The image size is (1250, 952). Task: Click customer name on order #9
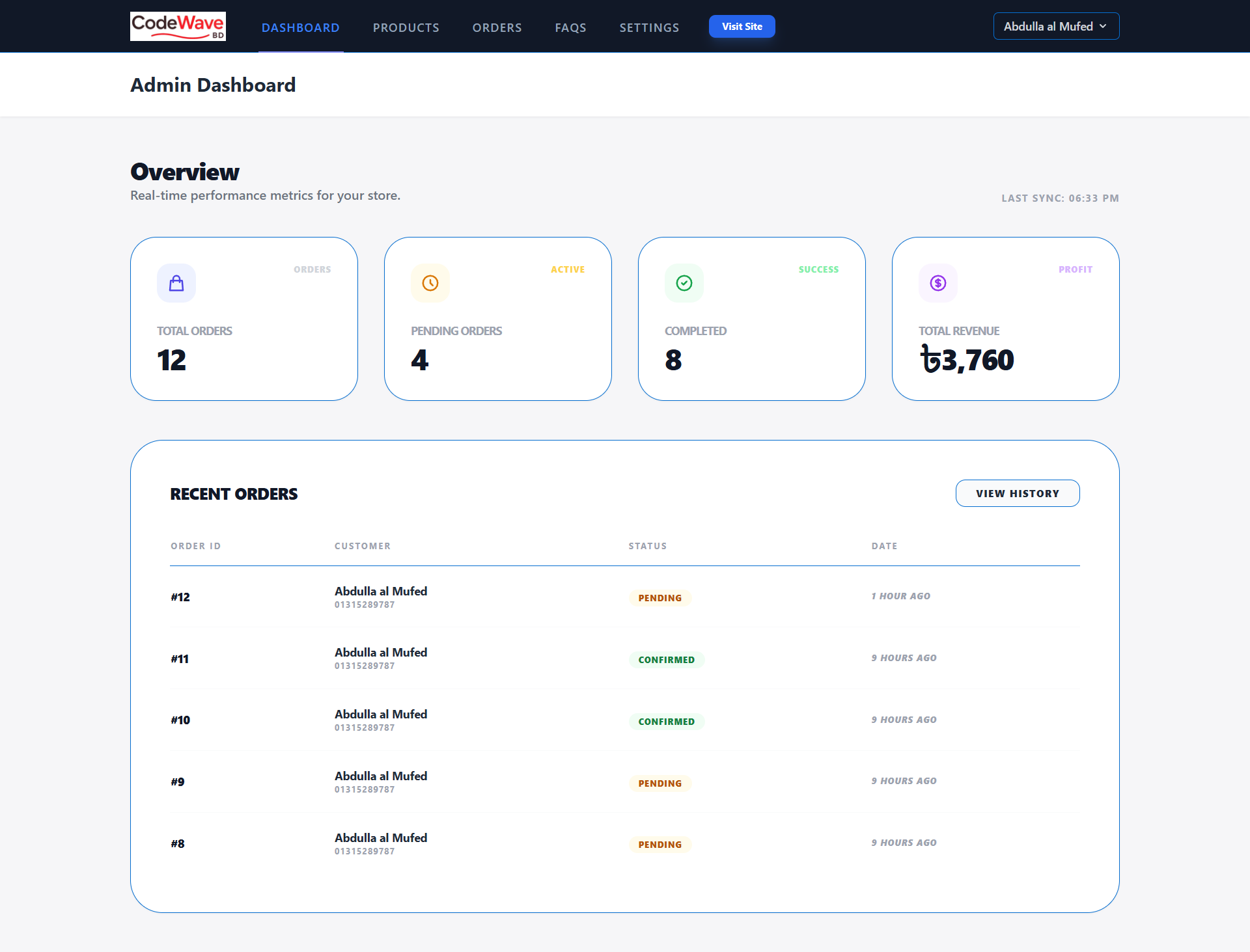(381, 776)
